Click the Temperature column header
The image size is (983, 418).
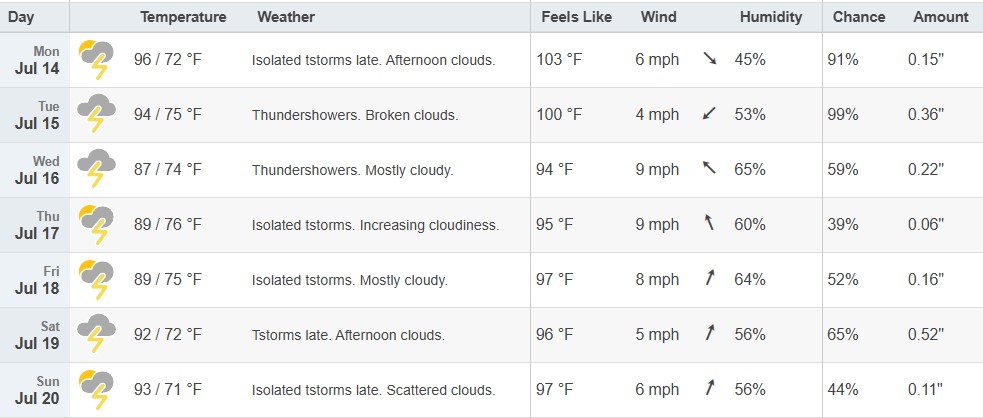click(x=183, y=17)
